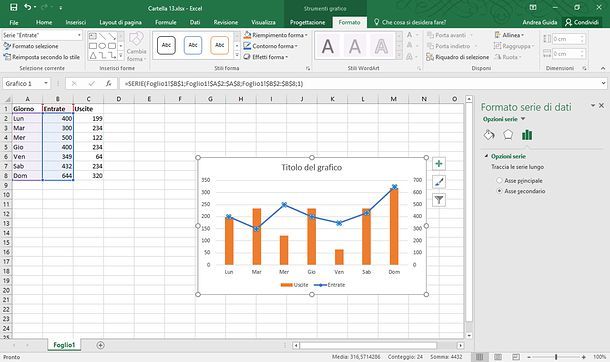610x362 pixels.
Task: Switch to Normal view icon in status bar
Action: pyautogui.click(x=480, y=357)
